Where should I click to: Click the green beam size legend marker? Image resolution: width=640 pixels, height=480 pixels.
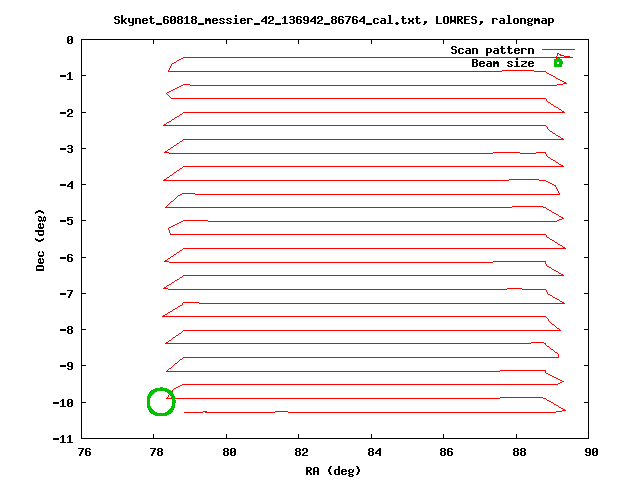click(x=558, y=63)
